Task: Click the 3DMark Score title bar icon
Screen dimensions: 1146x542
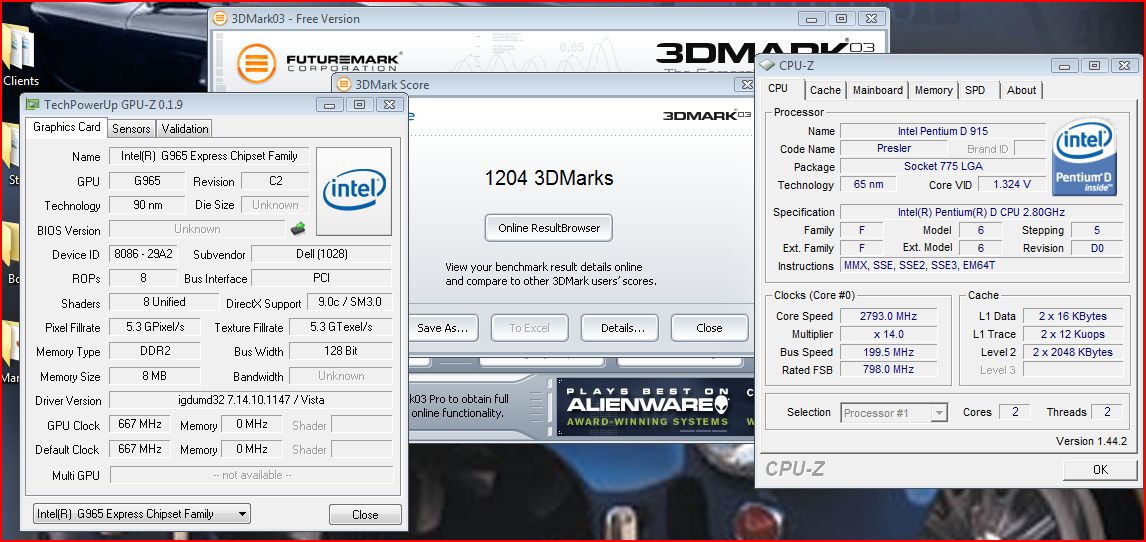Action: point(344,85)
